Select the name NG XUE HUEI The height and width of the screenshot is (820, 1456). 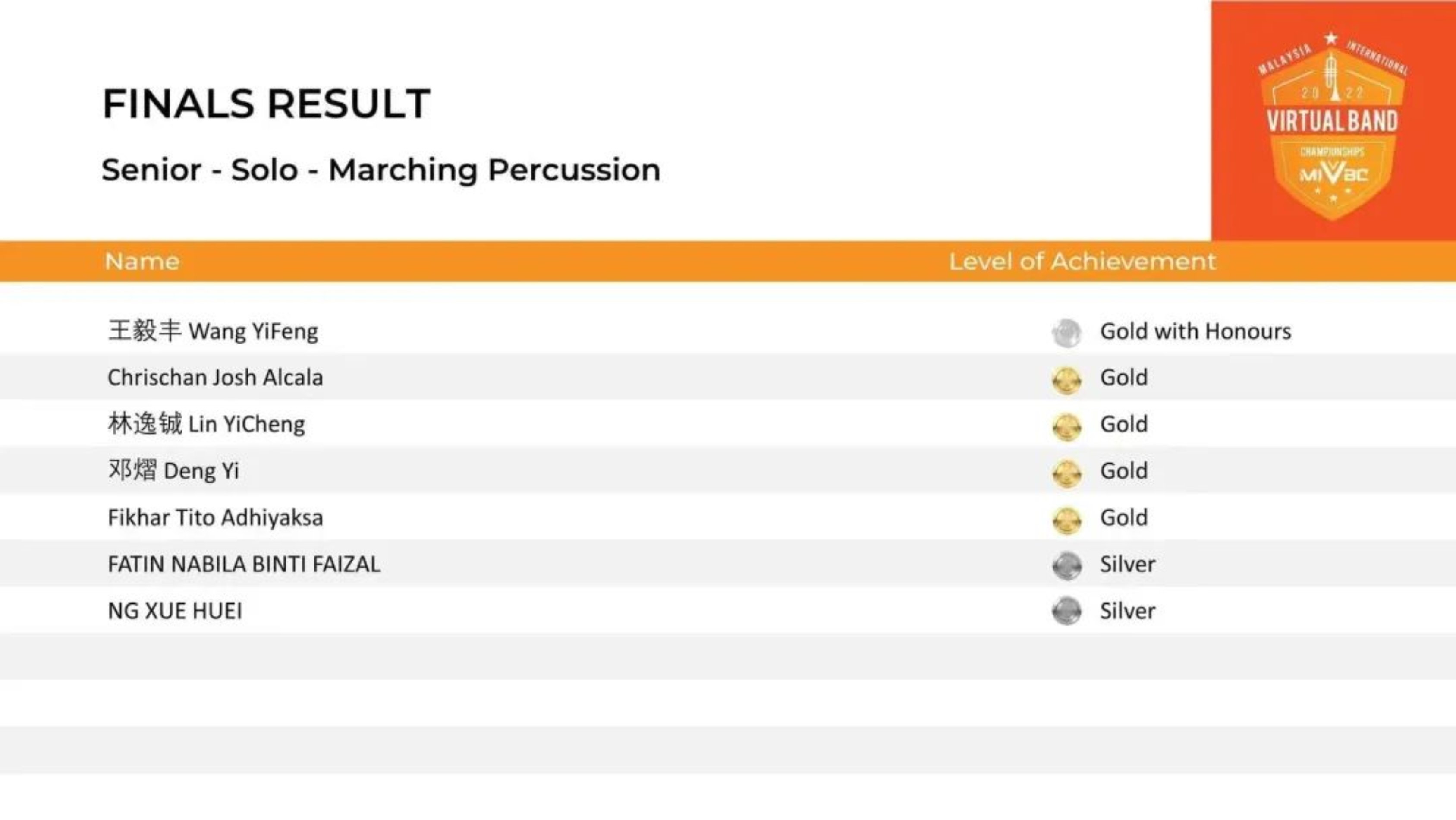tap(175, 611)
